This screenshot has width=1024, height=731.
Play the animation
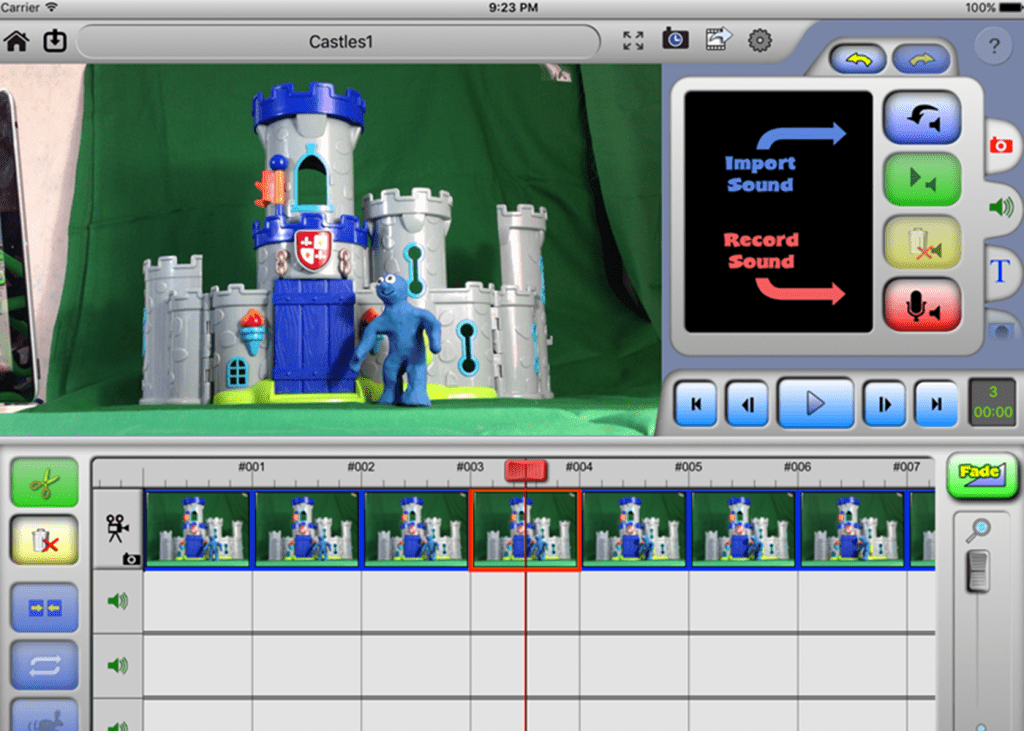click(815, 403)
